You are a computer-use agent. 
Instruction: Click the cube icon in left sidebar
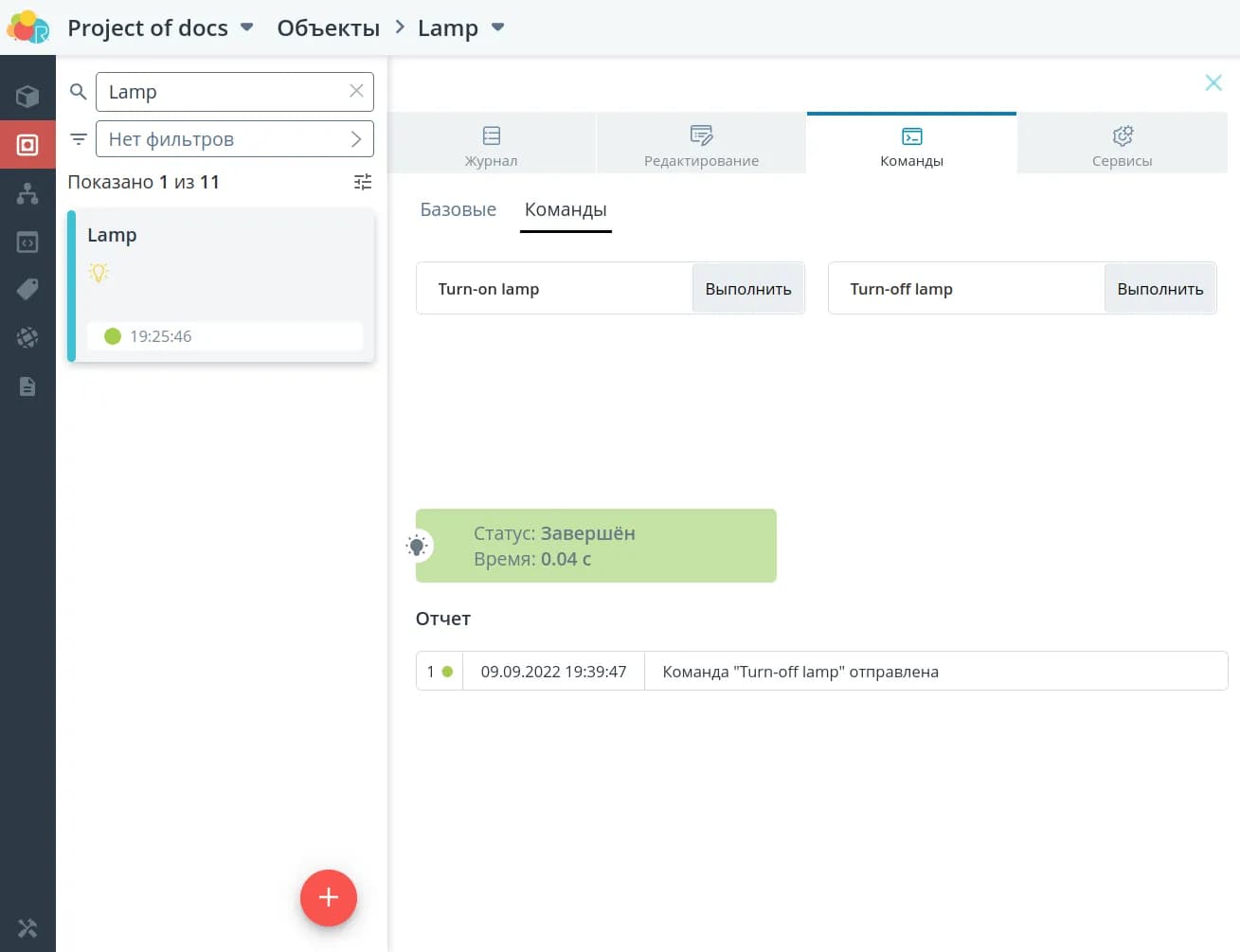(27, 96)
